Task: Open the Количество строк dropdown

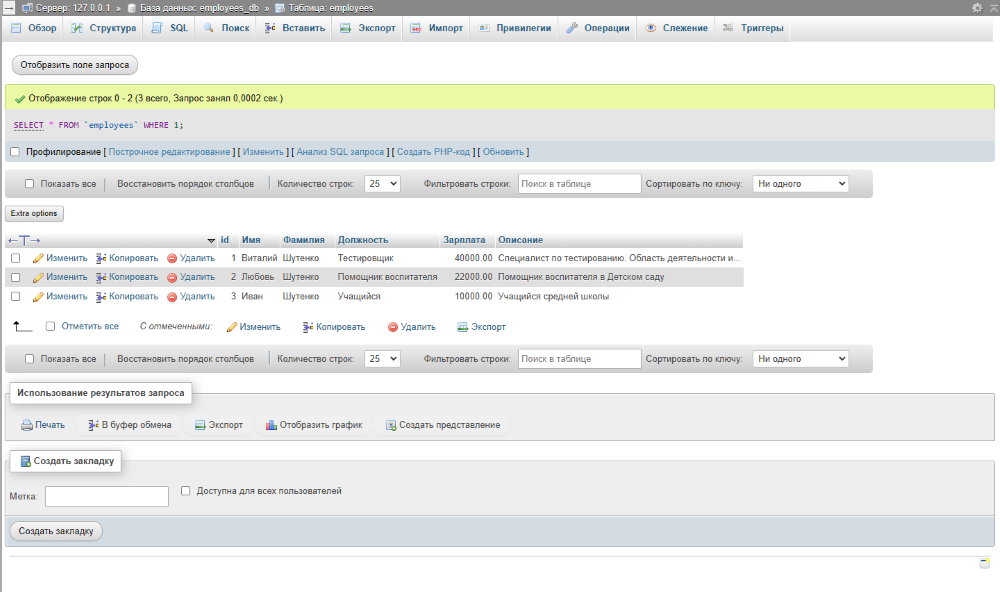Action: (381, 183)
